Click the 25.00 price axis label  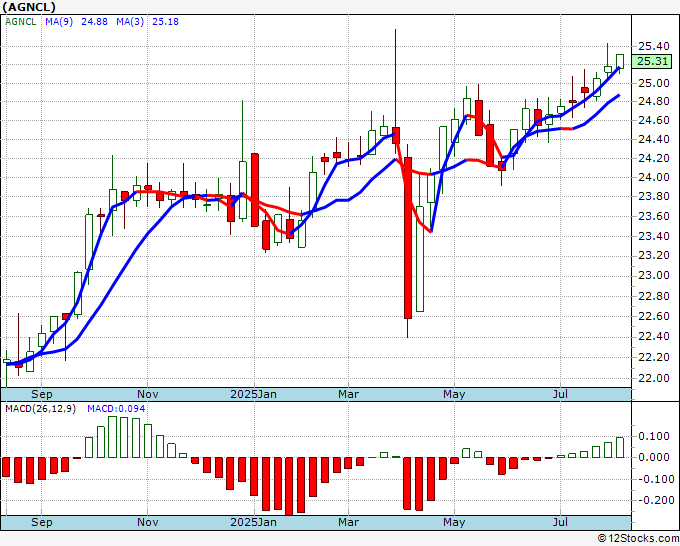pyautogui.click(x=654, y=83)
